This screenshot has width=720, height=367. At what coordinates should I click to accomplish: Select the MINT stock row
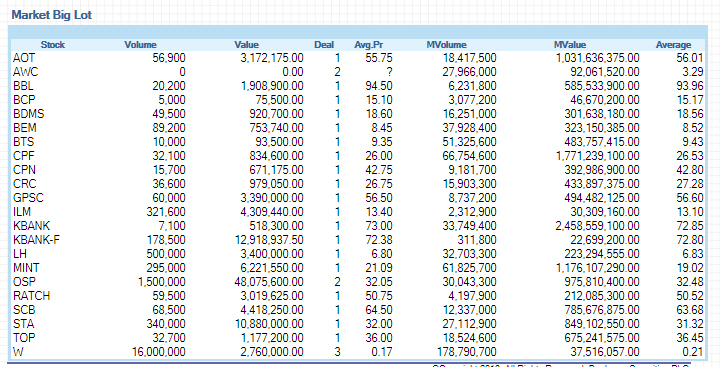pyautogui.click(x=358, y=268)
